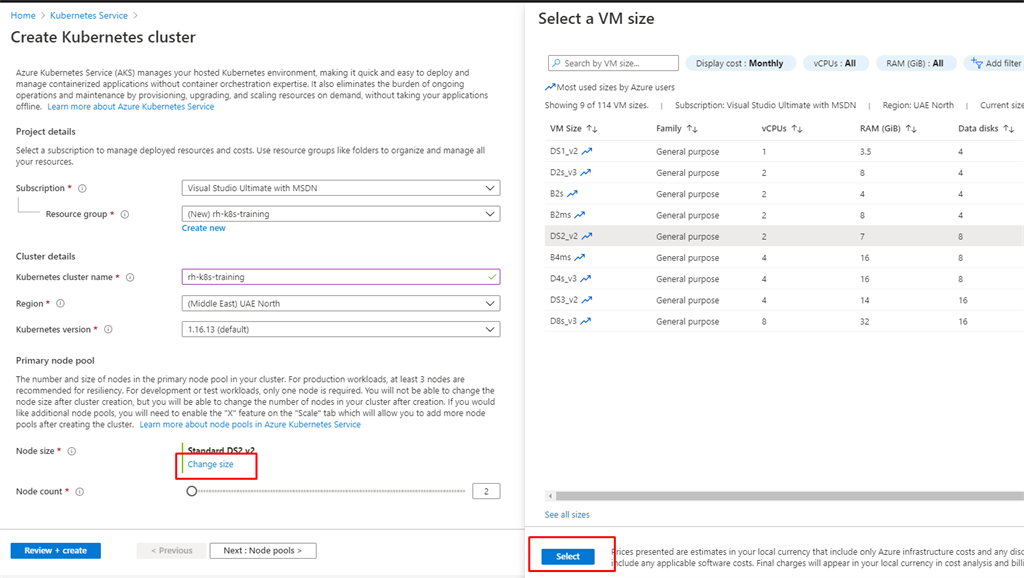Viewport: 1024px width, 578px height.
Task: Open the vCPUs All filter pill
Action: click(835, 63)
